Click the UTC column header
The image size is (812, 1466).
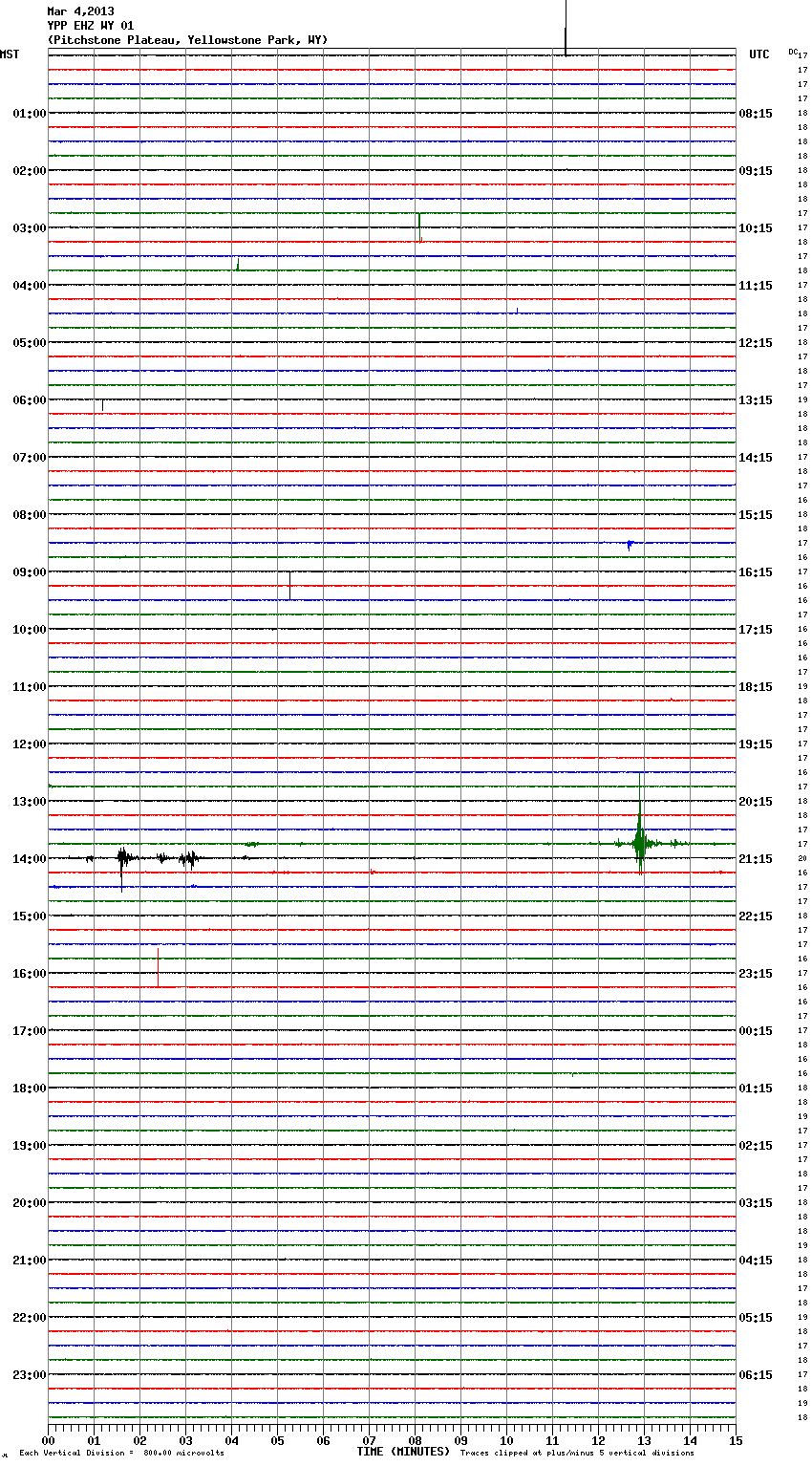[759, 54]
